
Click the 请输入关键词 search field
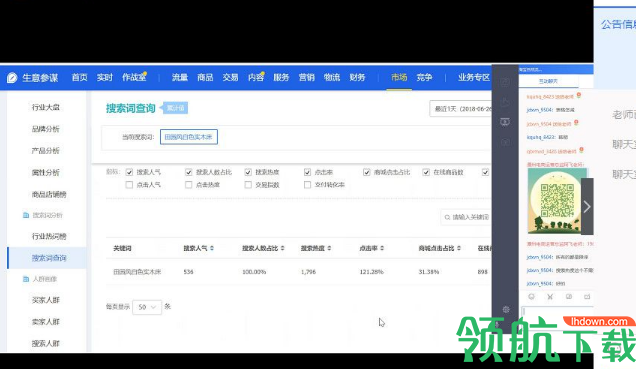(466, 217)
